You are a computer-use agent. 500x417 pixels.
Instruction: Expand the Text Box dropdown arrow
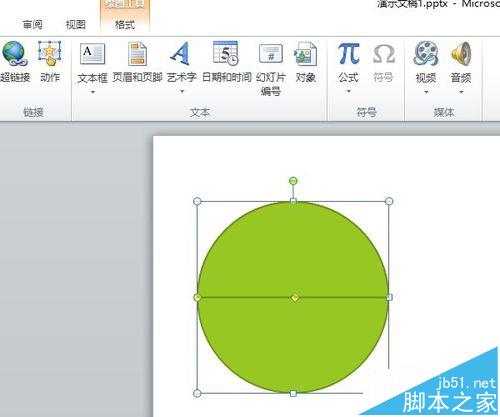[x=93, y=92]
